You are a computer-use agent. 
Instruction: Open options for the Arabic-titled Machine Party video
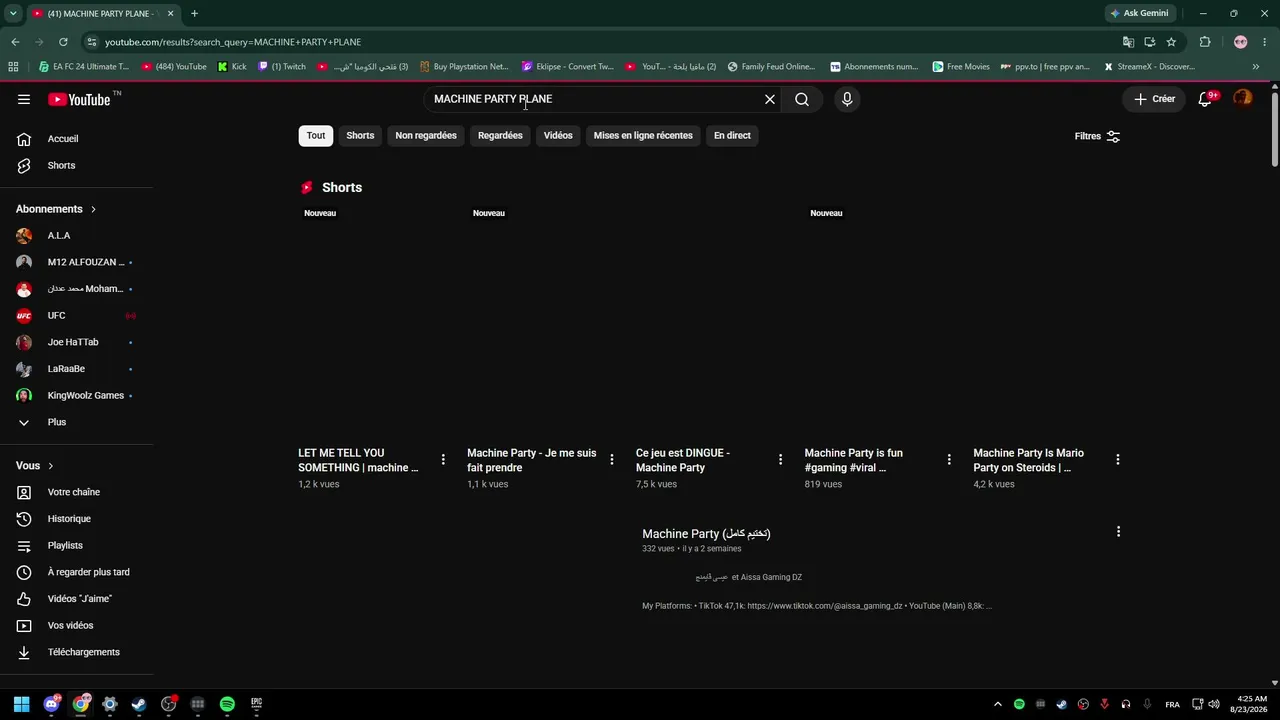click(x=1118, y=532)
